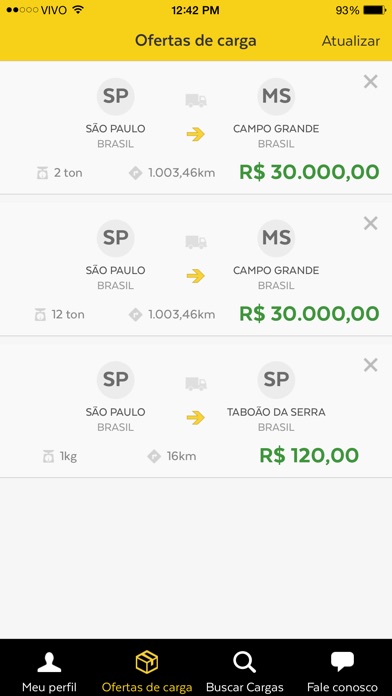Screen dimensions: 392x696
Task: Tap the yellow arrow in the third offer
Action: coord(195,418)
